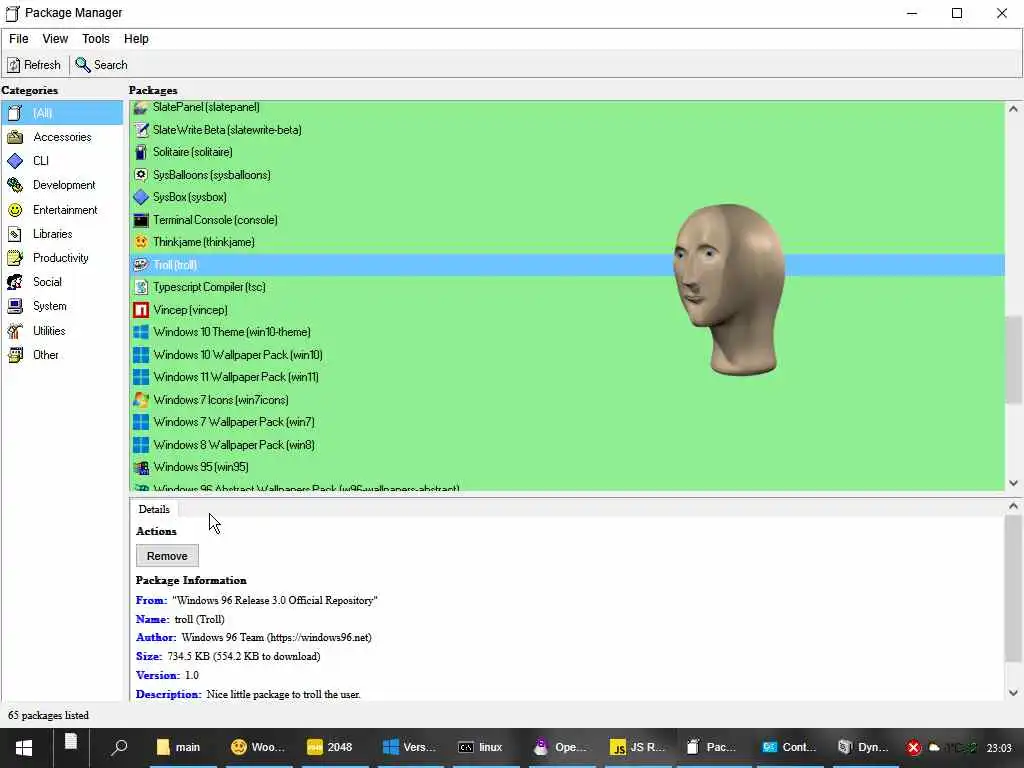This screenshot has height=768, width=1024.
Task: Select the Entertainment smiley icon
Action: [x=15, y=210]
